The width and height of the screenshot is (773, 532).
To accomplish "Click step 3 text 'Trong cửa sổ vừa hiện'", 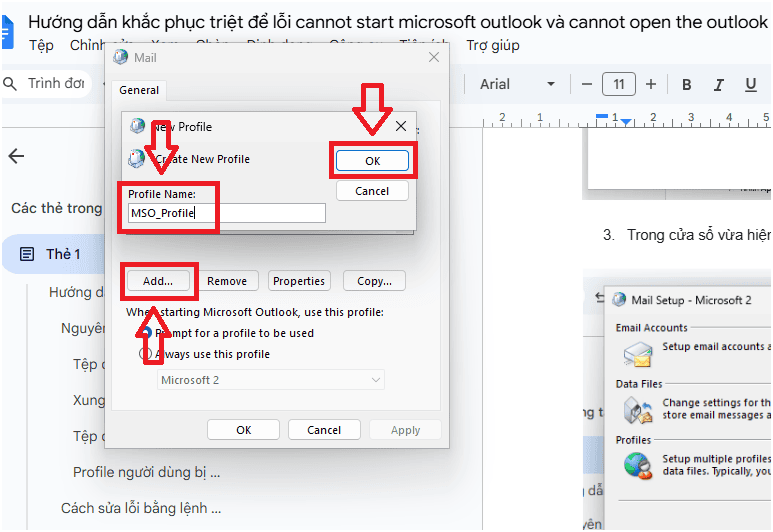I will coord(698,235).
